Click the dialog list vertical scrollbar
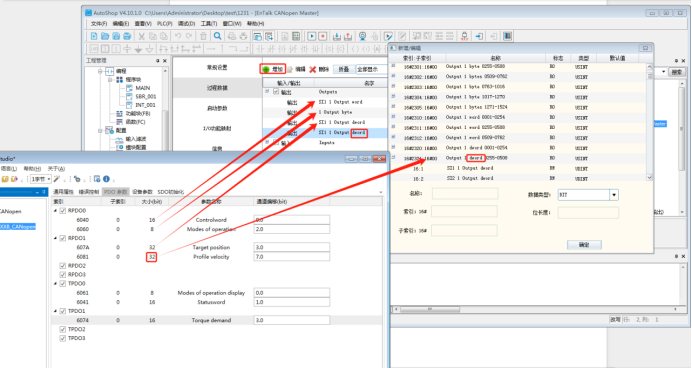Viewport: 692px width, 368px height. tap(649, 122)
